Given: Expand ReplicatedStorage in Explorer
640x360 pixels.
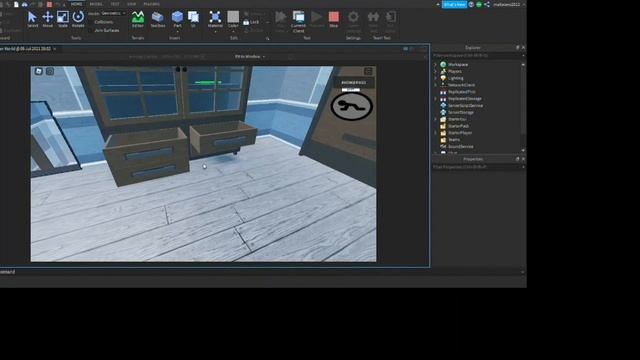Looking at the screenshot, I should point(436,99).
